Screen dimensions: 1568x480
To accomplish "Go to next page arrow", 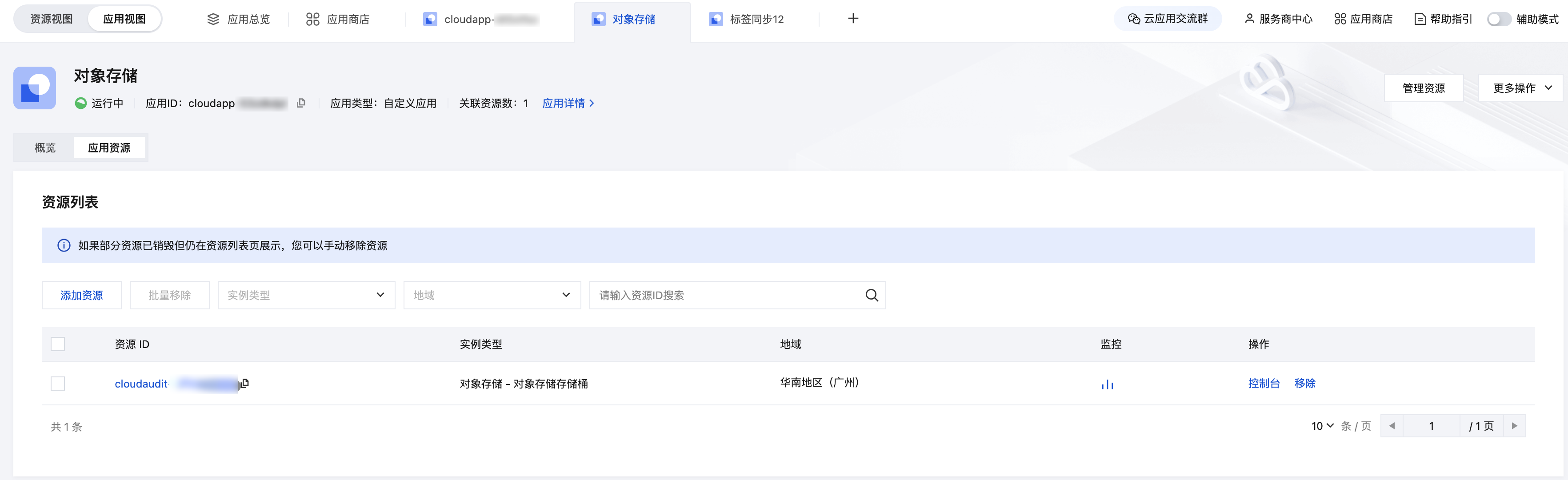I will point(1514,426).
